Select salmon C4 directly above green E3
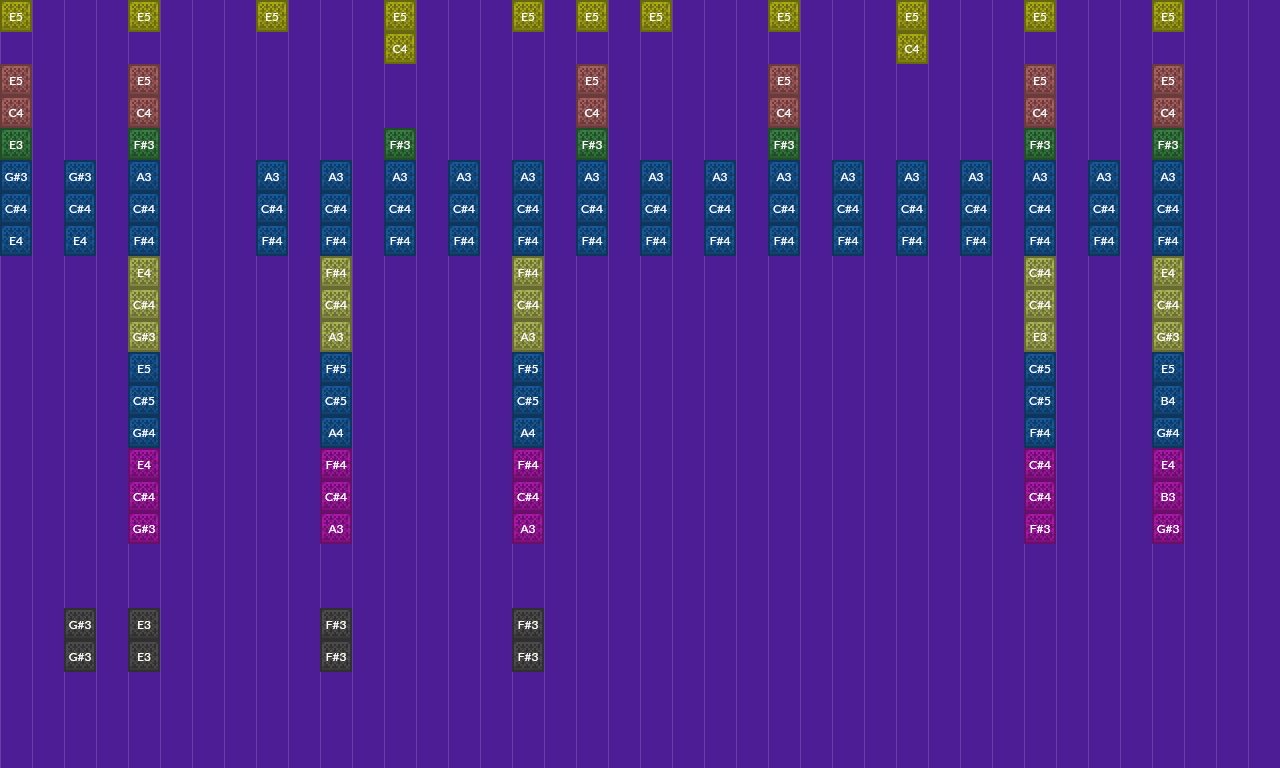 click(16, 113)
